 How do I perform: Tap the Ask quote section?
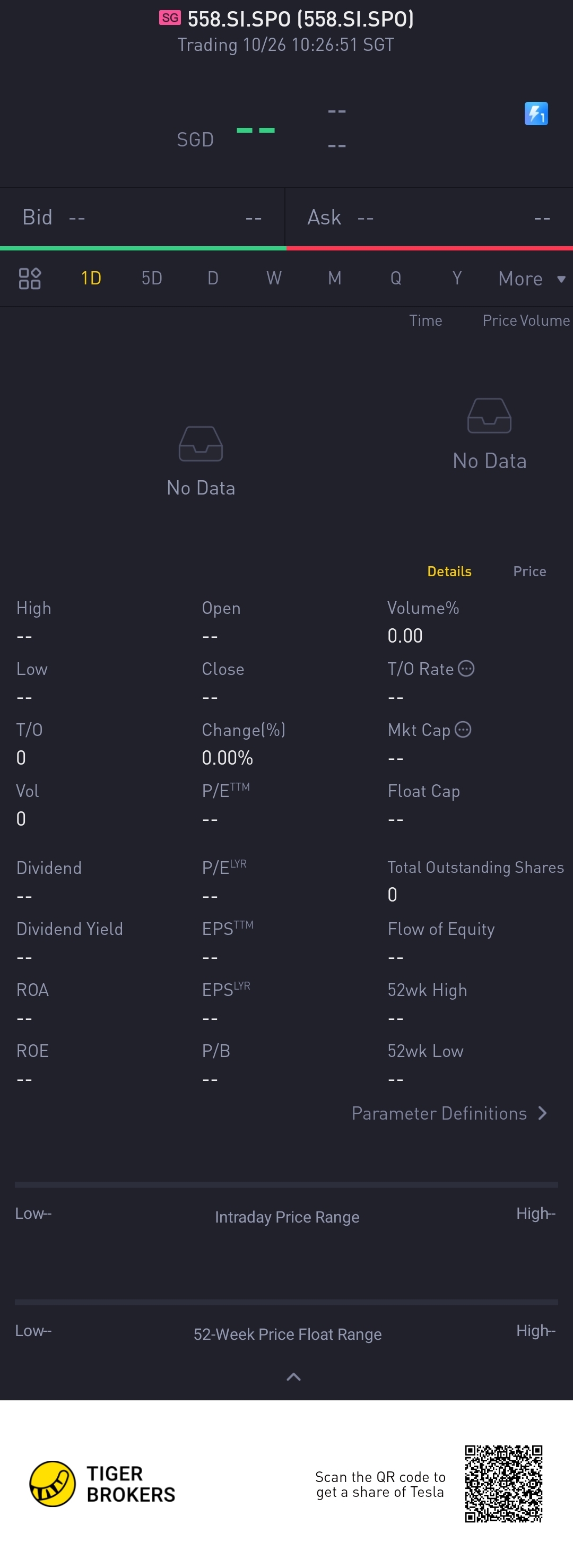tap(429, 218)
